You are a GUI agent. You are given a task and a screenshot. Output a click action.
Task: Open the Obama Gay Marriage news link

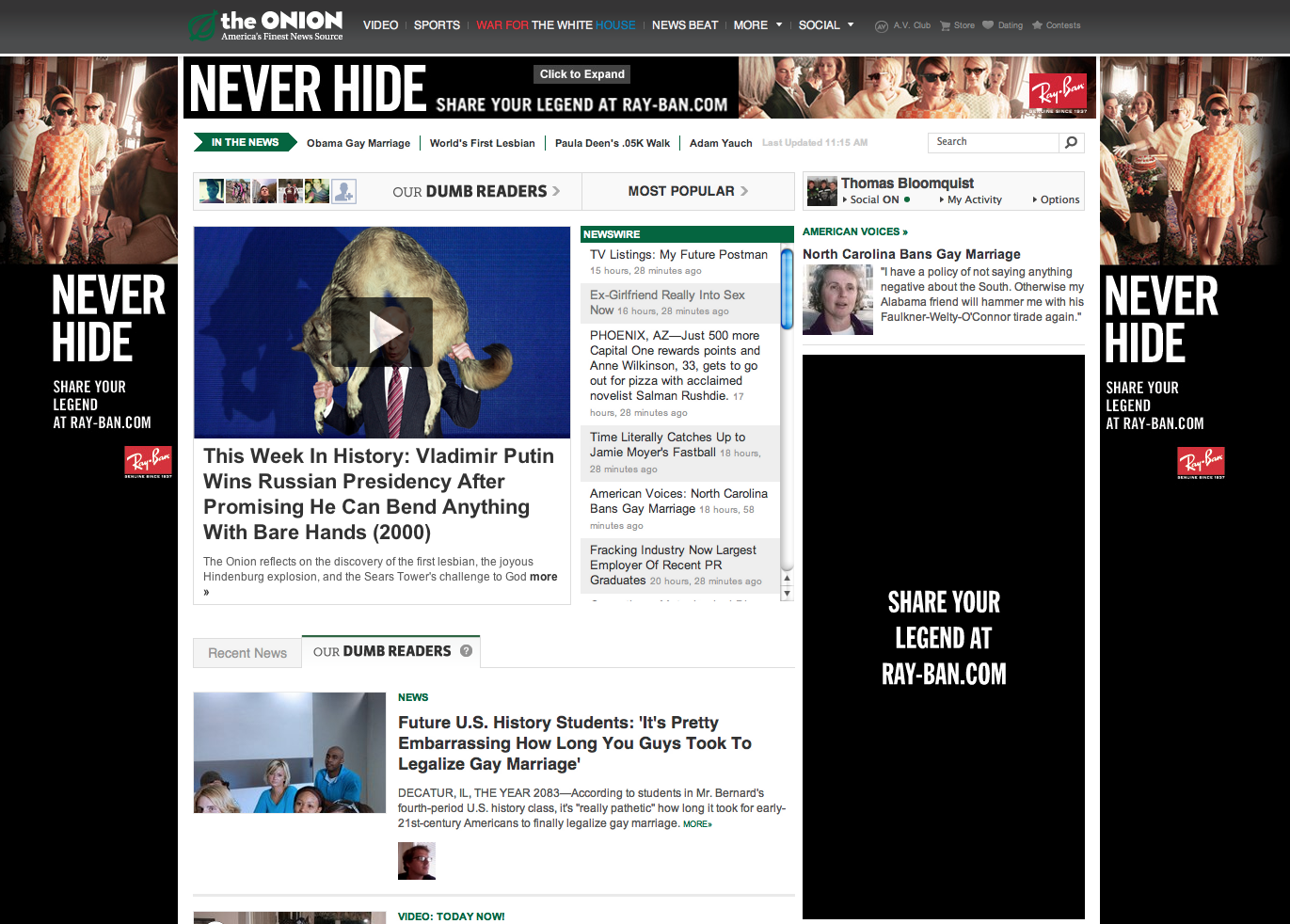358,143
